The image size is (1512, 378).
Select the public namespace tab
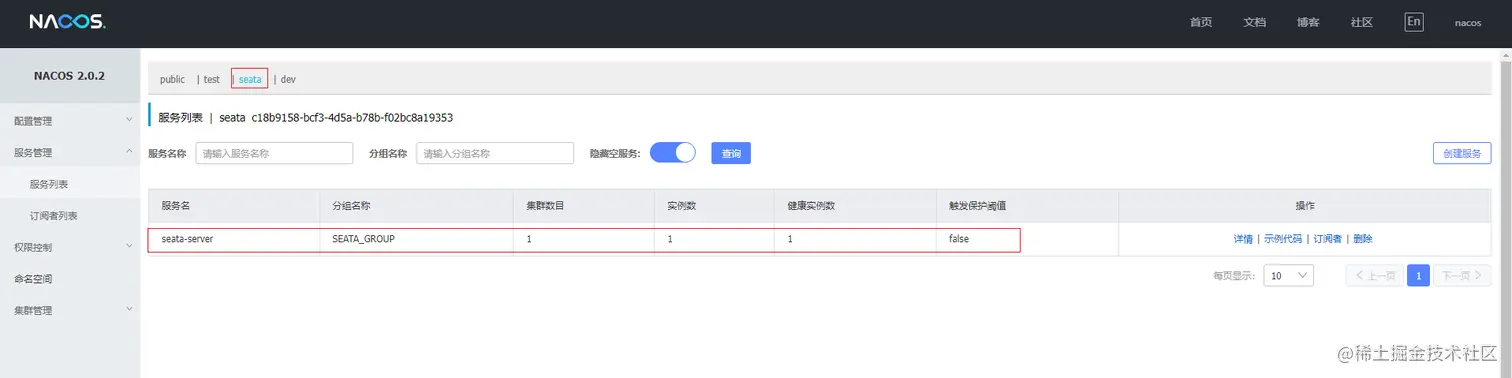(x=172, y=79)
